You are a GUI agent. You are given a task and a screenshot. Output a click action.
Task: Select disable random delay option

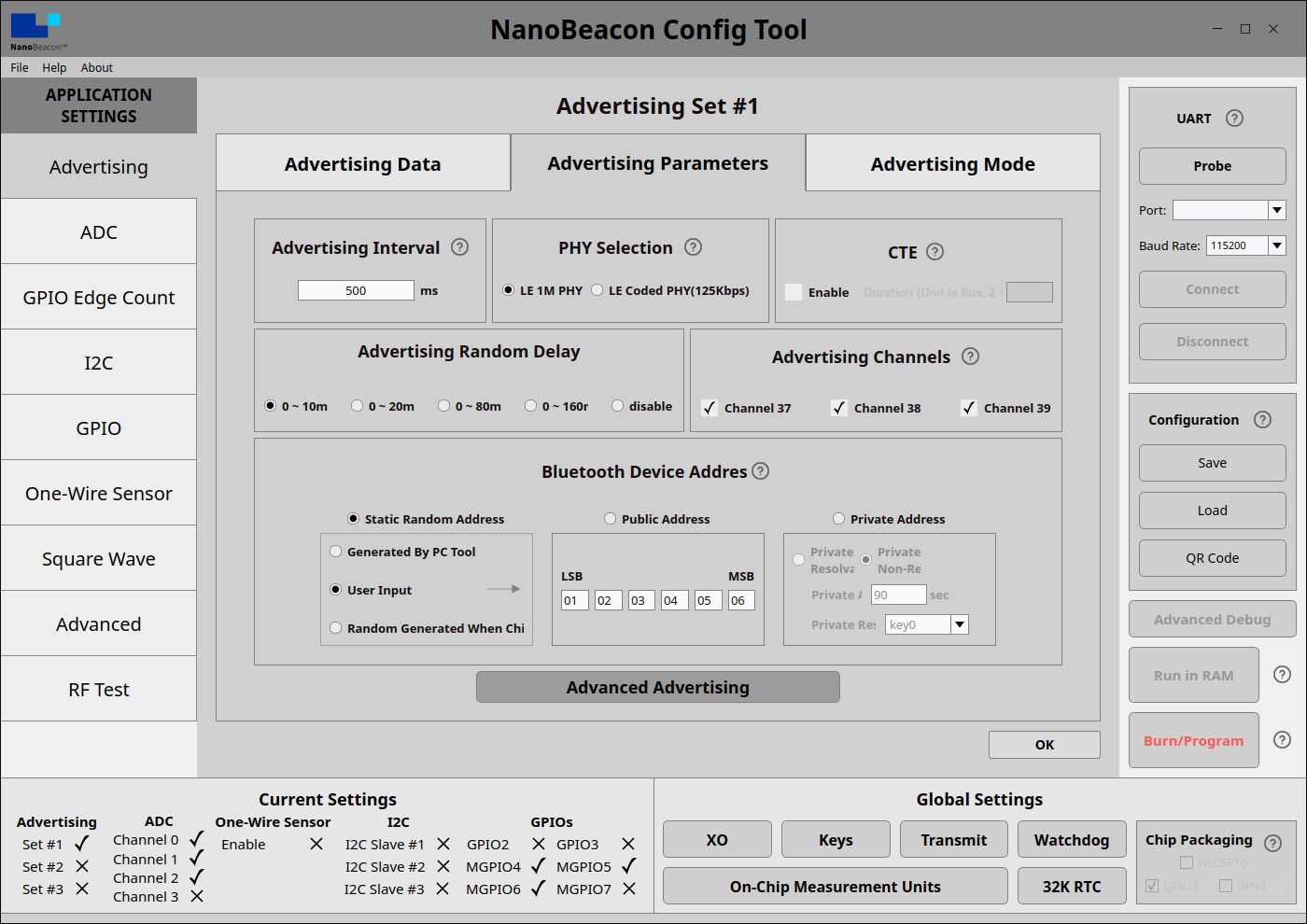coord(617,406)
